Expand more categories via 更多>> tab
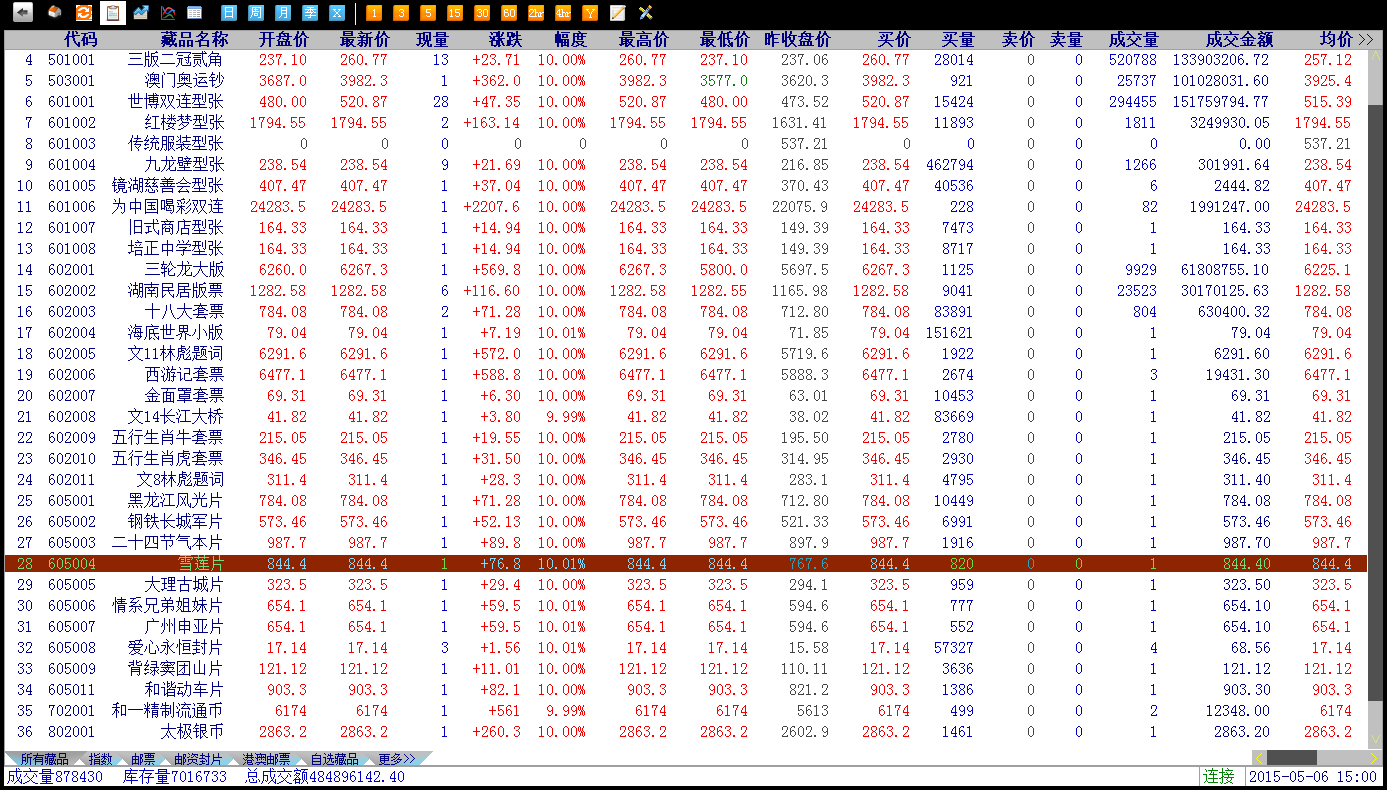 point(396,760)
